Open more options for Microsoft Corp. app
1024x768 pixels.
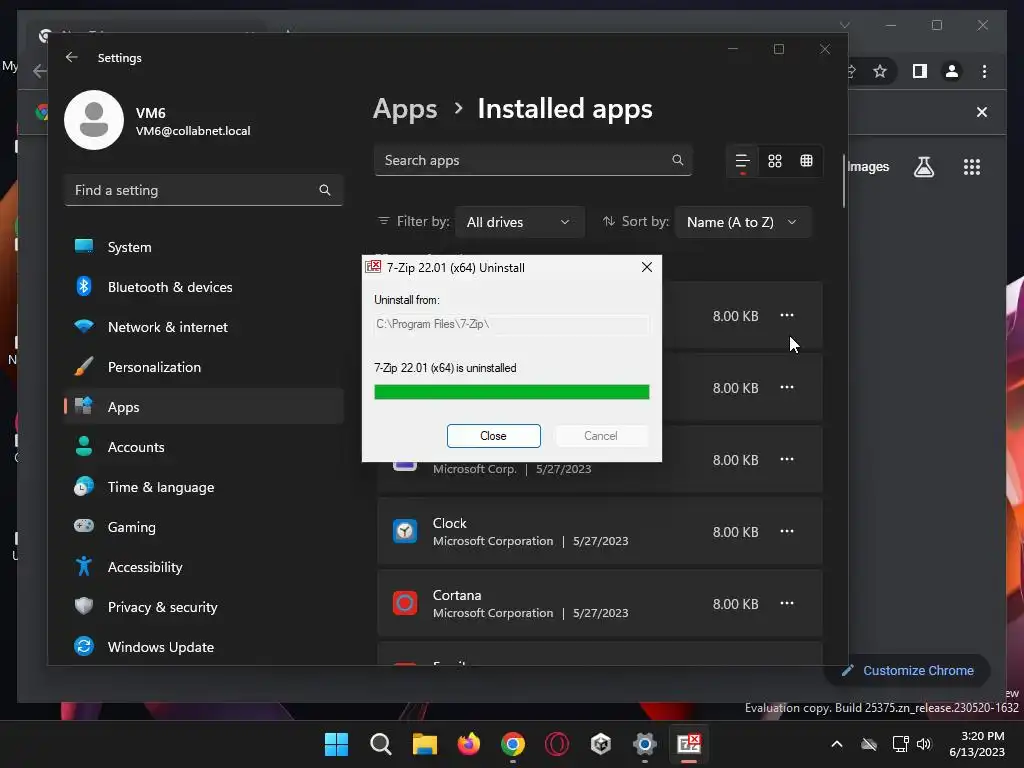click(787, 459)
